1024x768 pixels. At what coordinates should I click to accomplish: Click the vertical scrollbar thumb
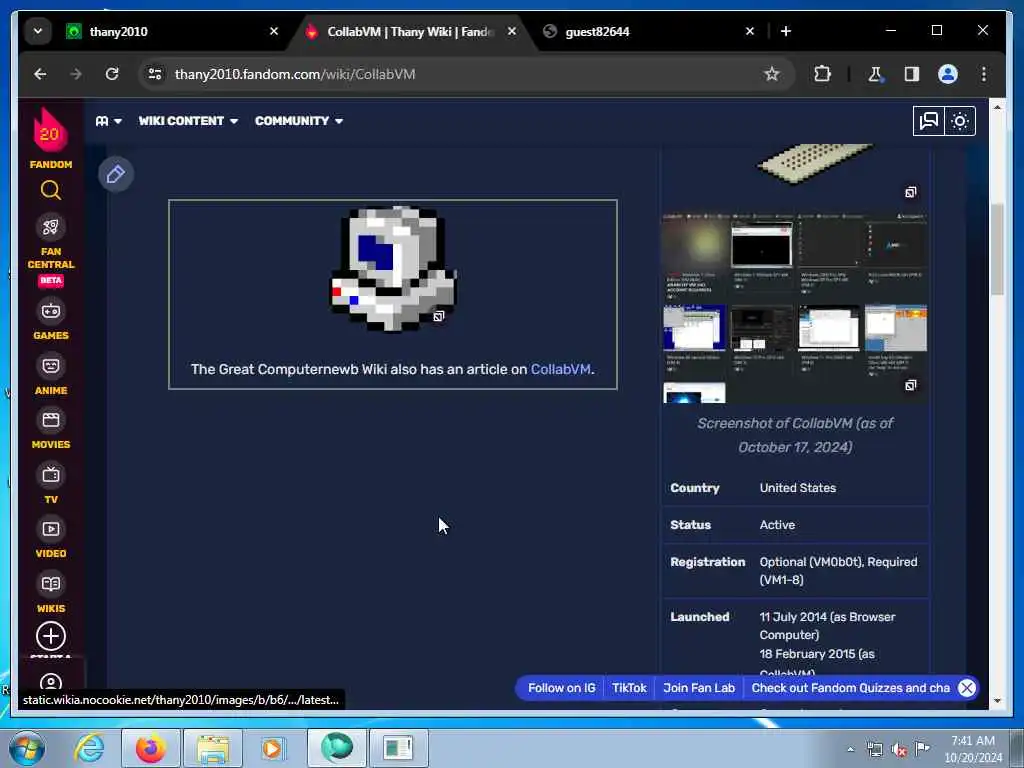click(x=997, y=249)
